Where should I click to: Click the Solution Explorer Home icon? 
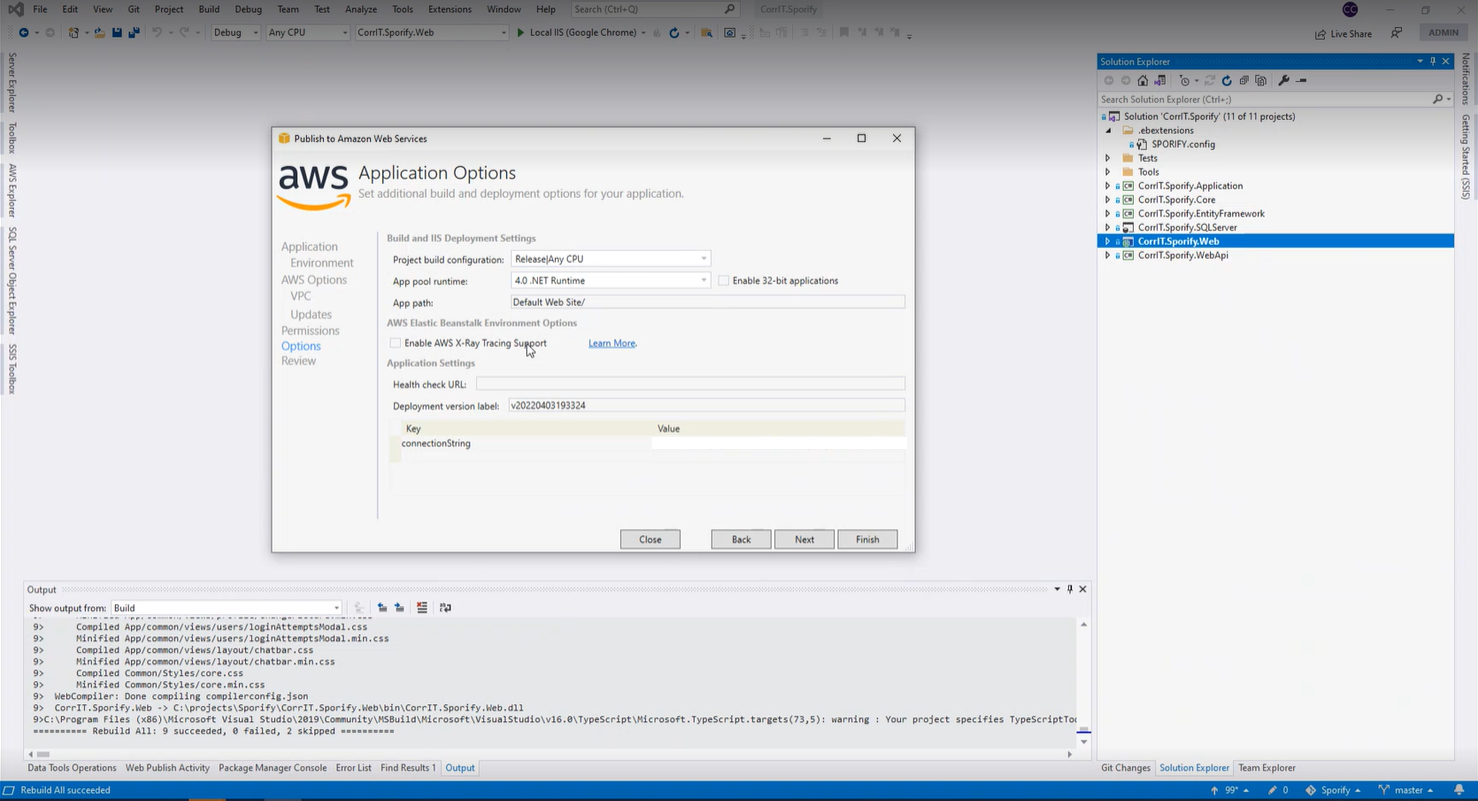(1143, 81)
